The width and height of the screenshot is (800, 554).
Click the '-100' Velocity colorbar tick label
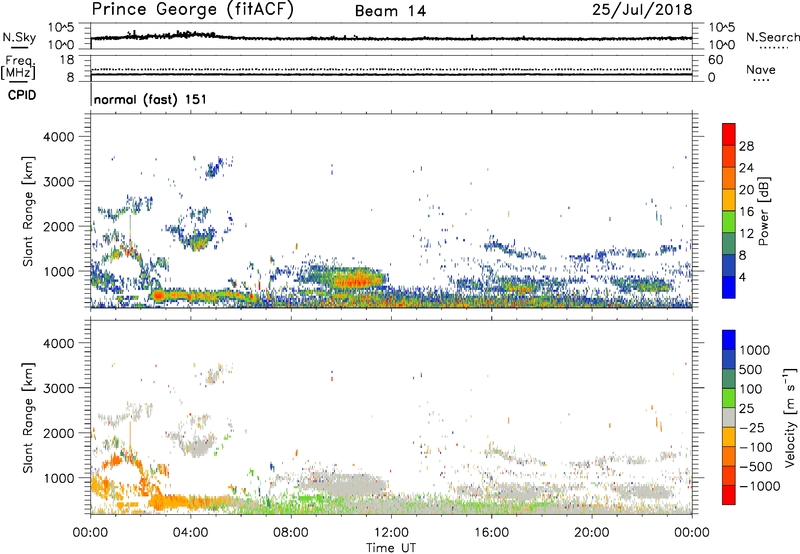pyautogui.click(x=756, y=447)
